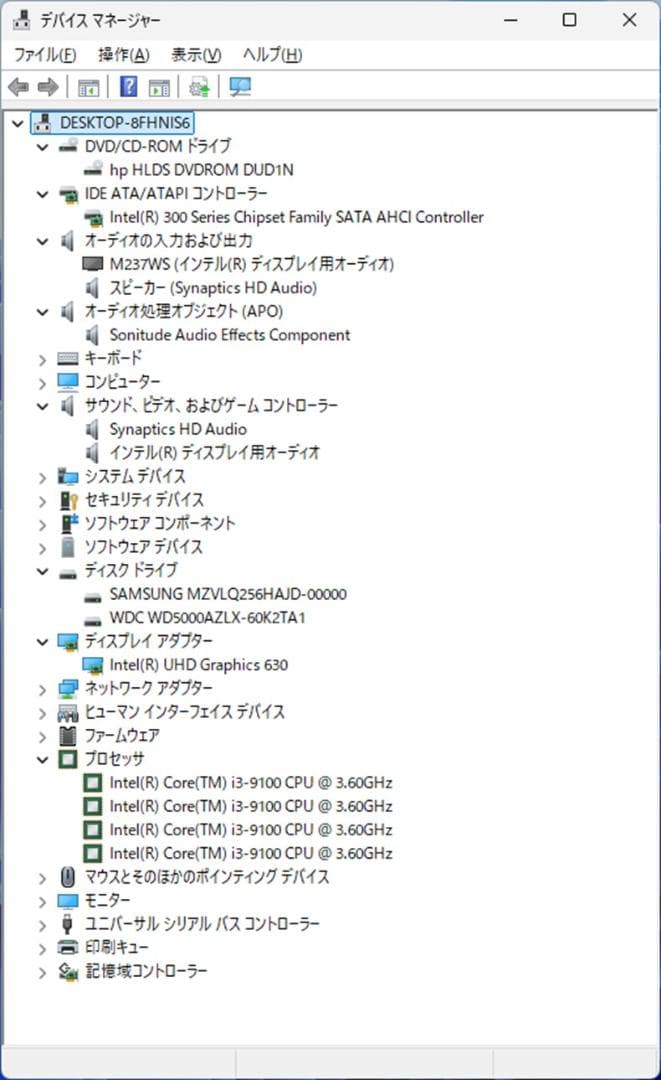Click the セキュリティ デバイス key icon
This screenshot has width=661, height=1080.
coord(67,499)
